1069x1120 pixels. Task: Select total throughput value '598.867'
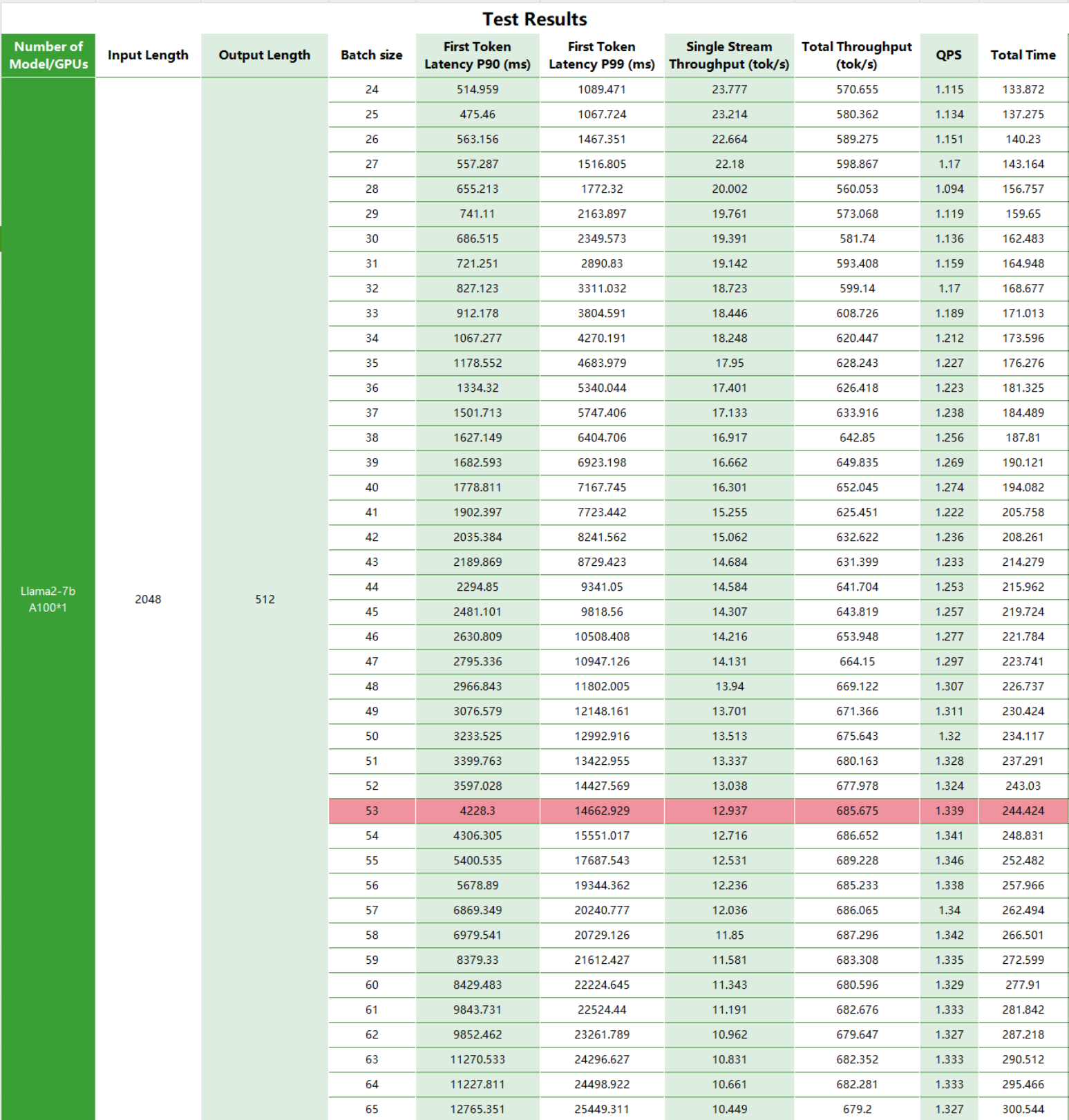pyautogui.click(x=857, y=164)
